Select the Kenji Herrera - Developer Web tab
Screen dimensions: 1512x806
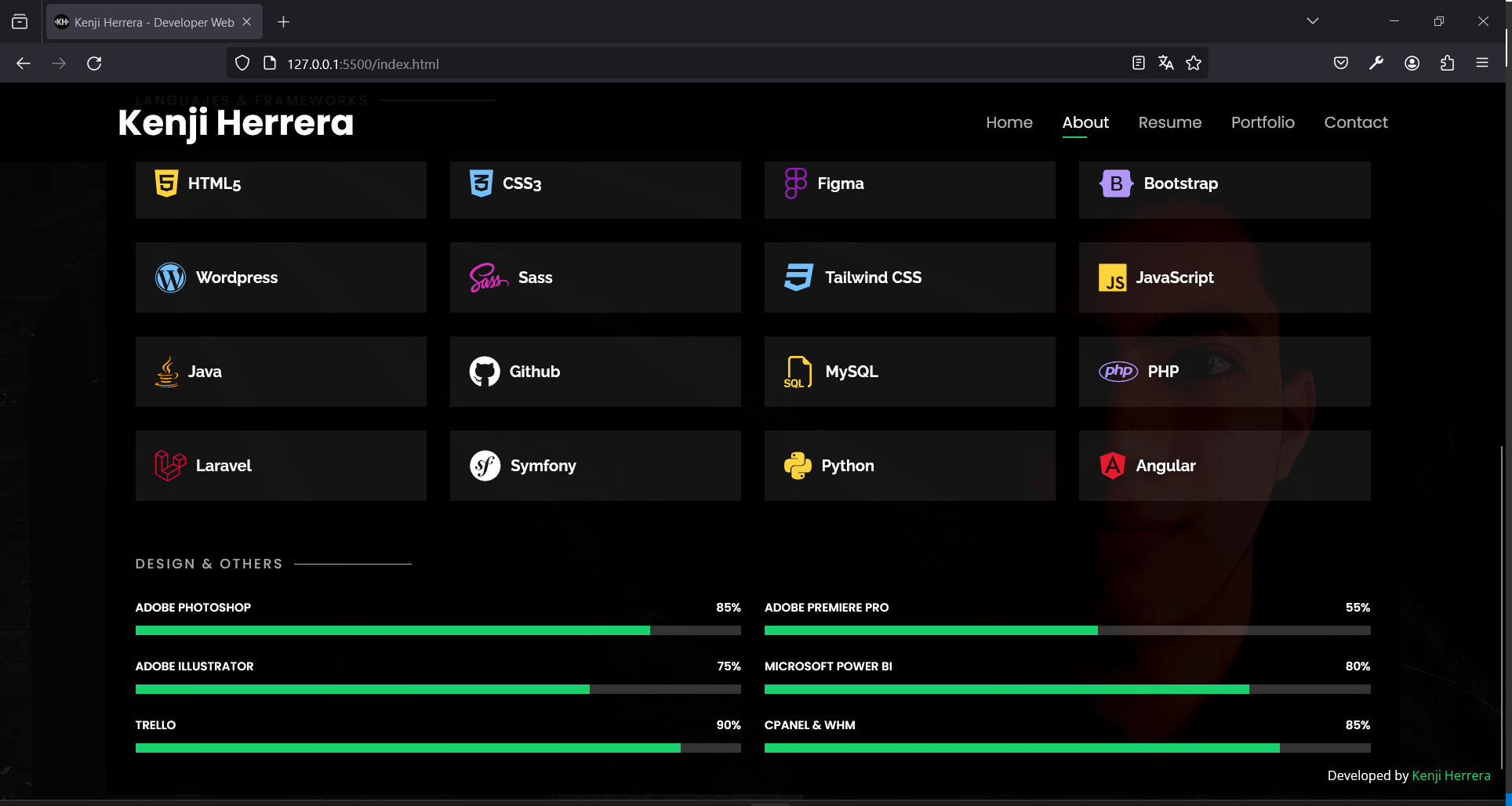pyautogui.click(x=154, y=22)
